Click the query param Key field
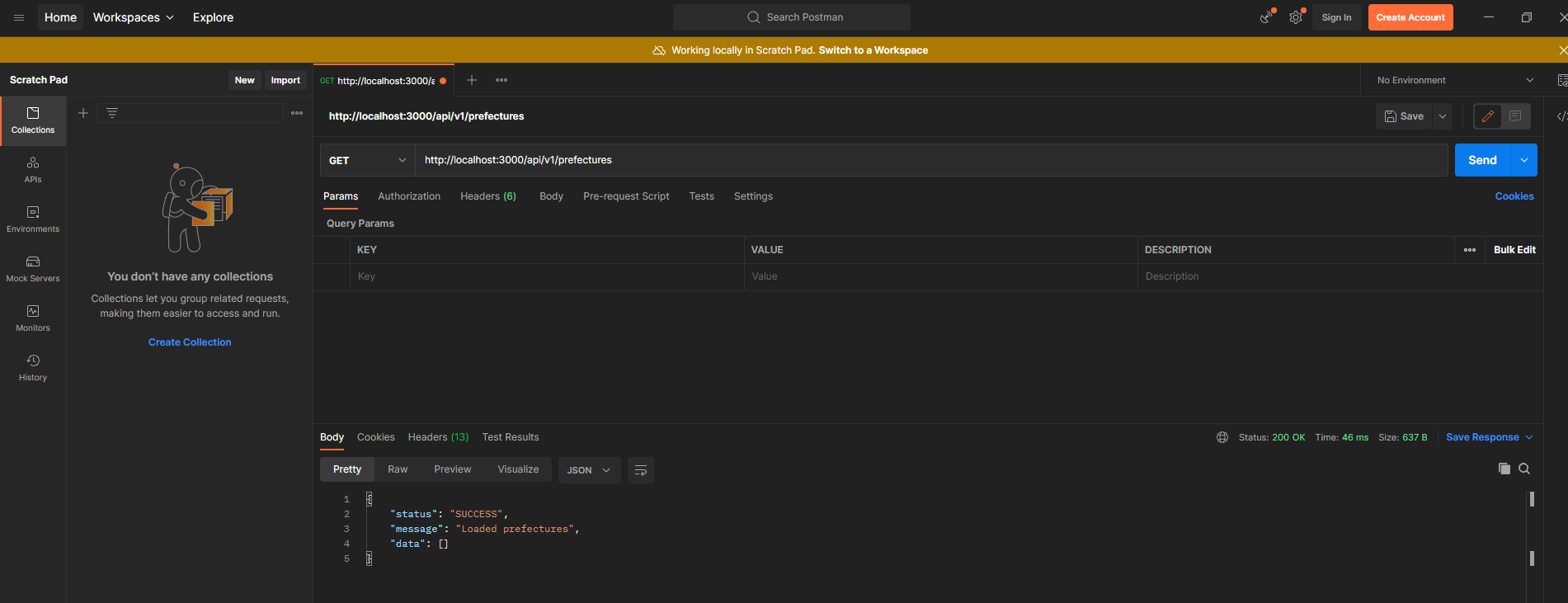This screenshot has width=1568, height=603. pos(548,276)
